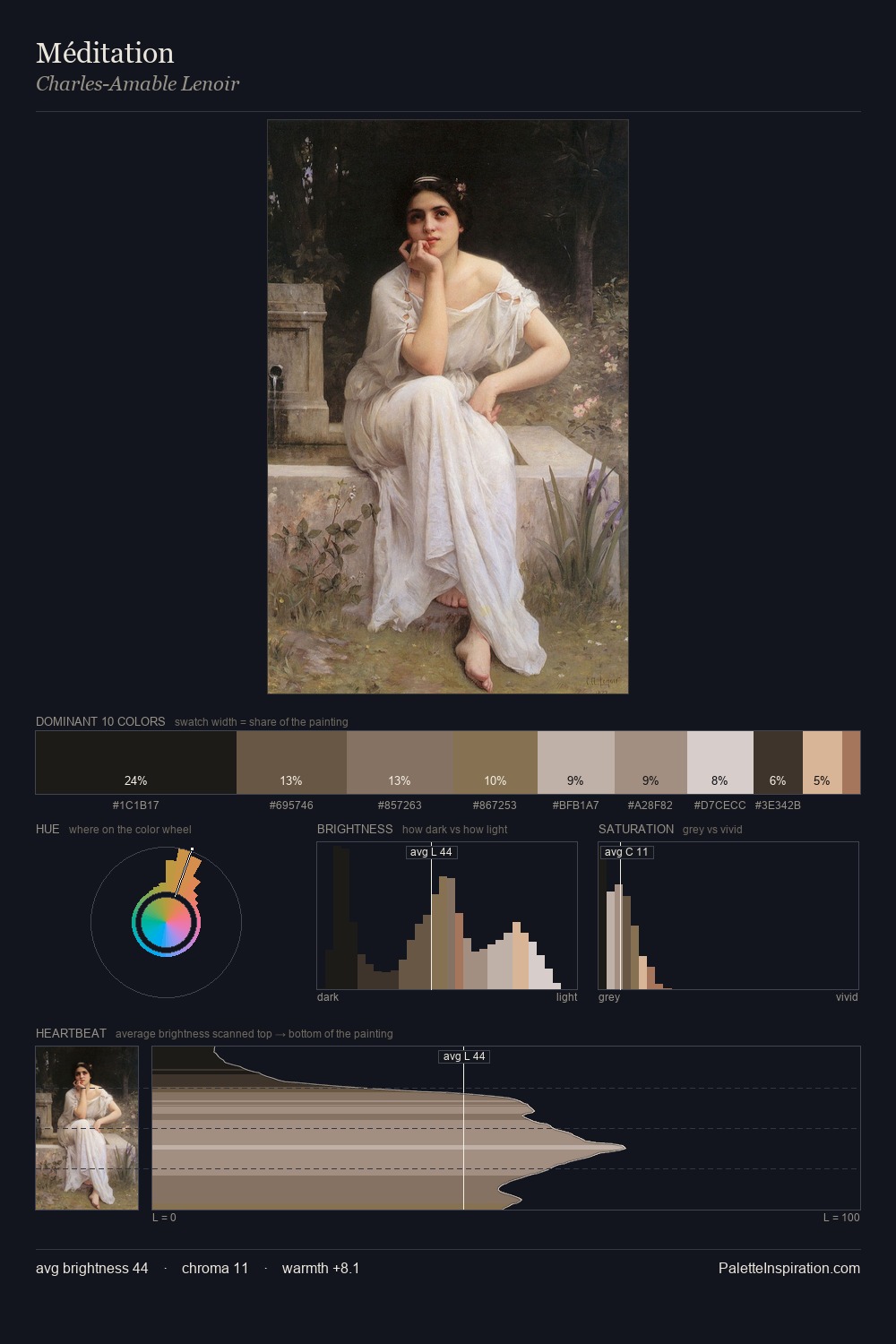Viewport: 896px width, 1344px height.
Task: Click the 'L = 100' heartbeat axis label
Action: 841,1218
